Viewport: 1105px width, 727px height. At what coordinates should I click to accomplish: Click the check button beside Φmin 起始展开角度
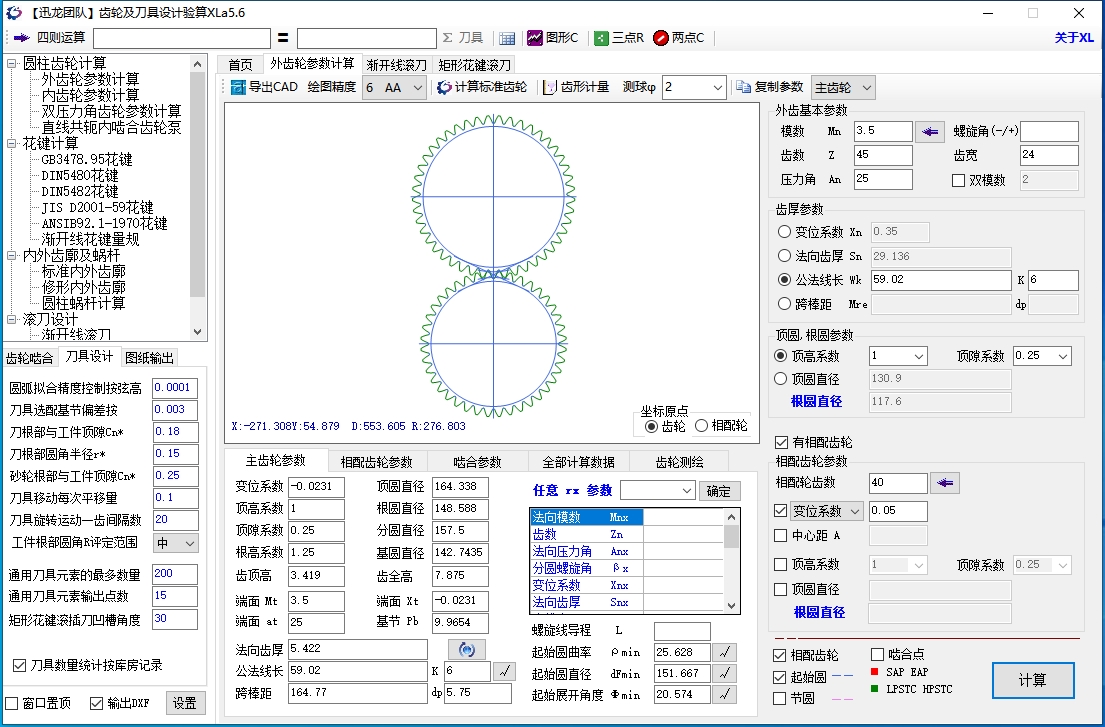[724, 695]
